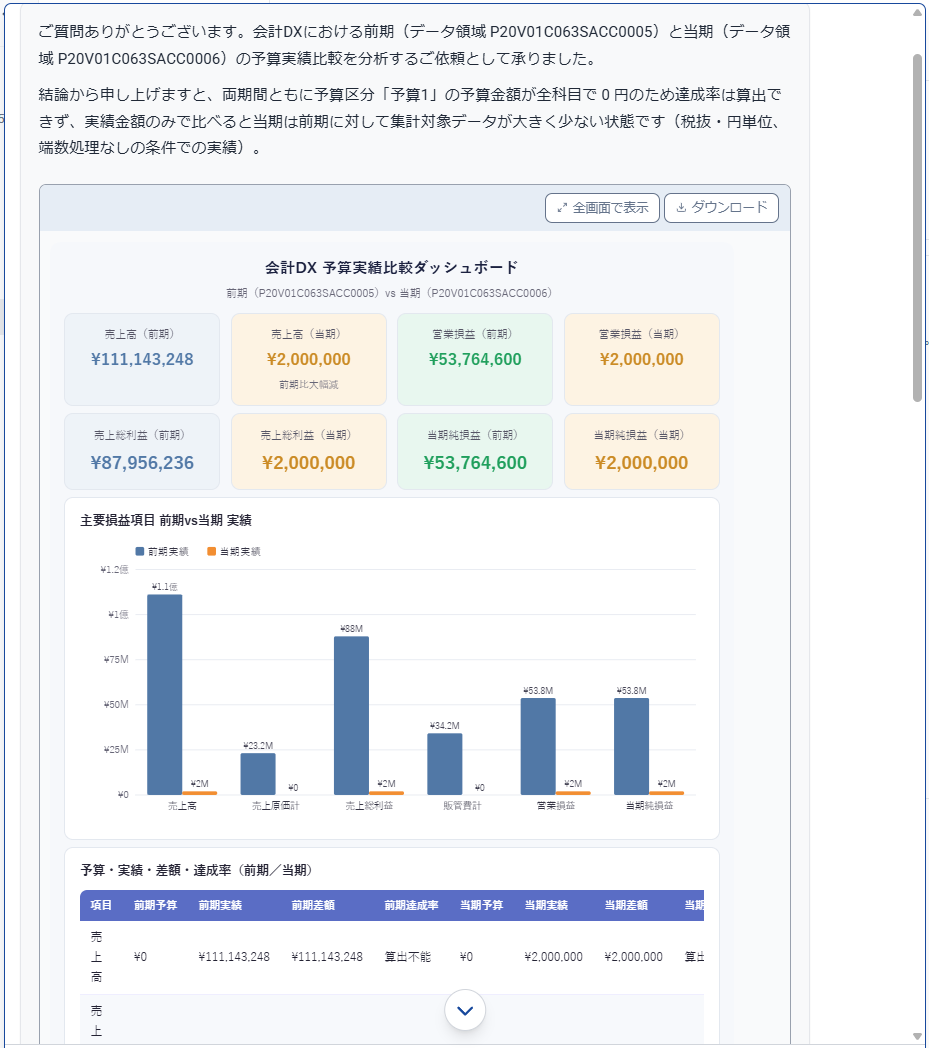929x1048 pixels.
Task: Click the scrollbar down arrow
Action: [x=918, y=1036]
